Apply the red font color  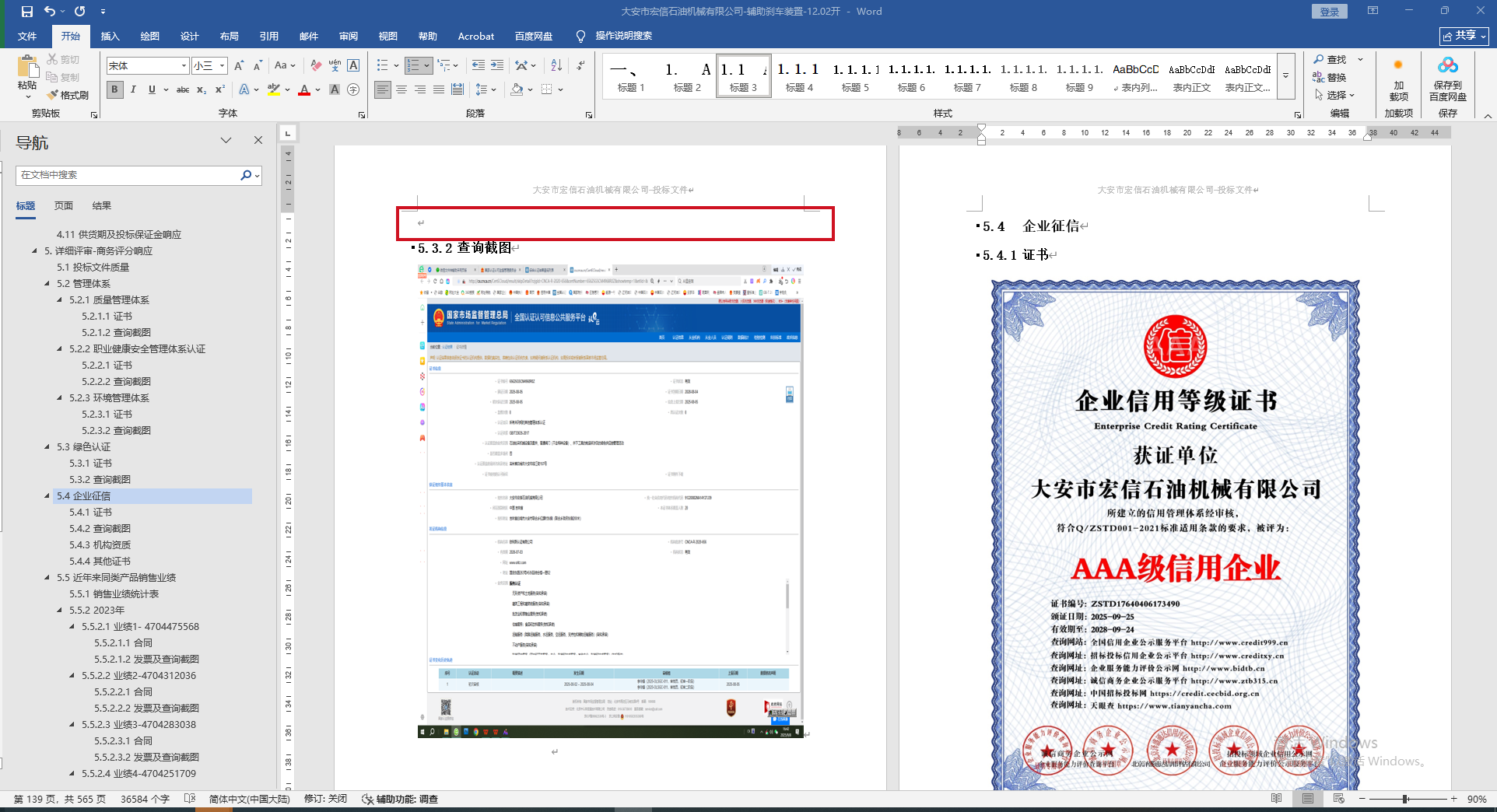(x=304, y=89)
